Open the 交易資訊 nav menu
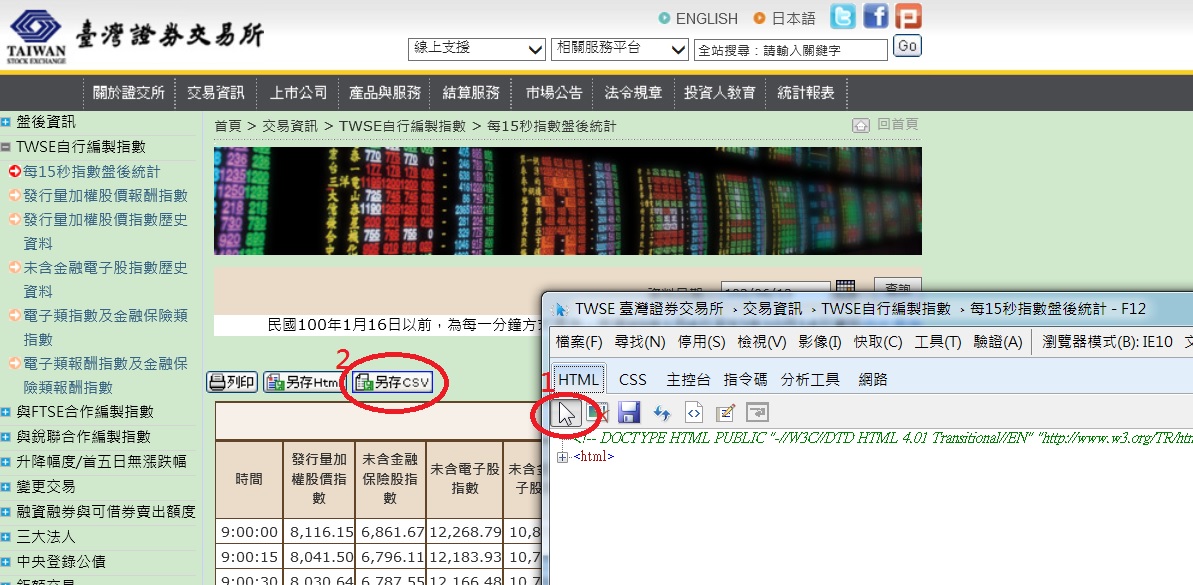The width and height of the screenshot is (1193, 585). pyautogui.click(x=216, y=93)
